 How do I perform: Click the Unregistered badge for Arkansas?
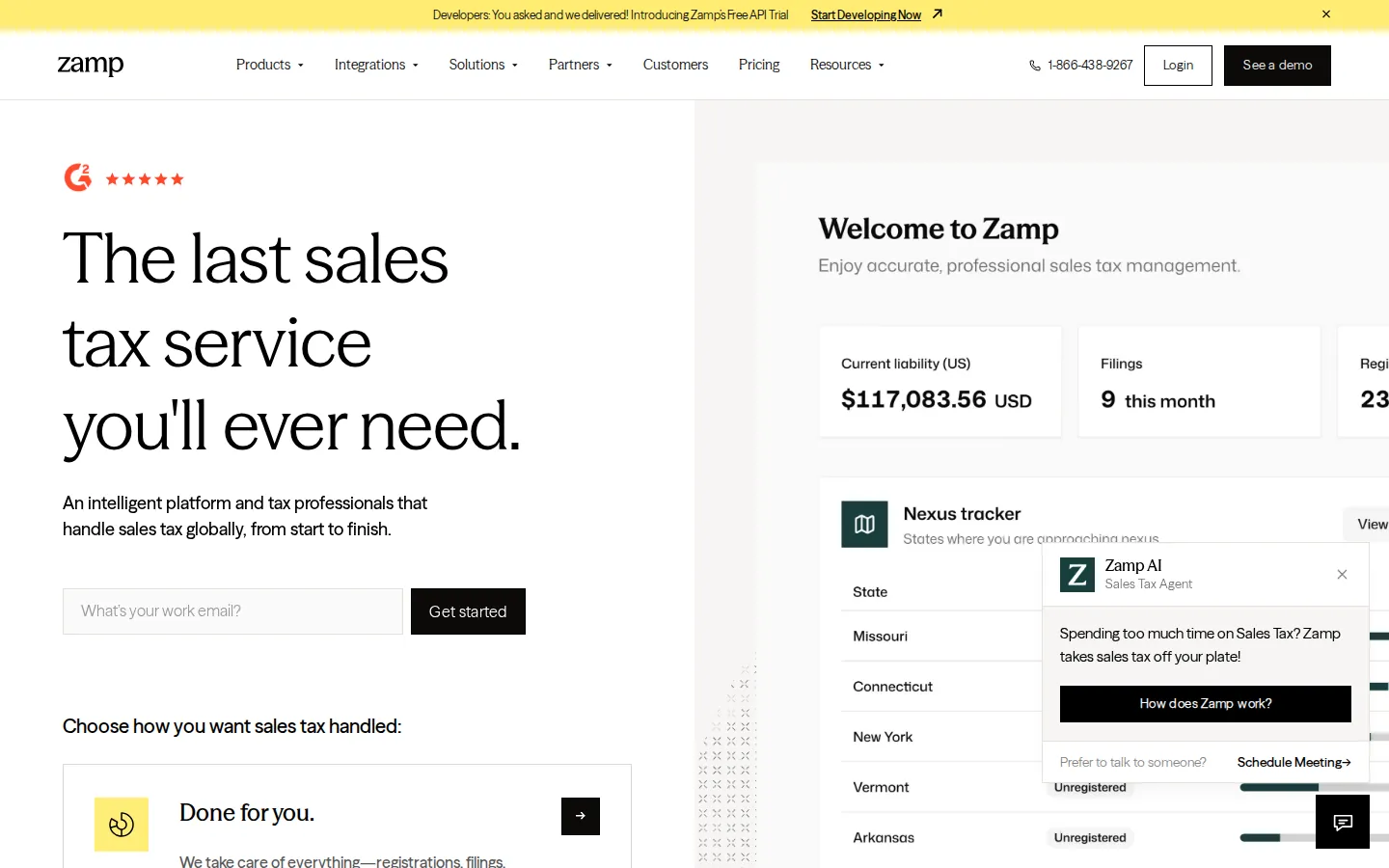click(1090, 837)
